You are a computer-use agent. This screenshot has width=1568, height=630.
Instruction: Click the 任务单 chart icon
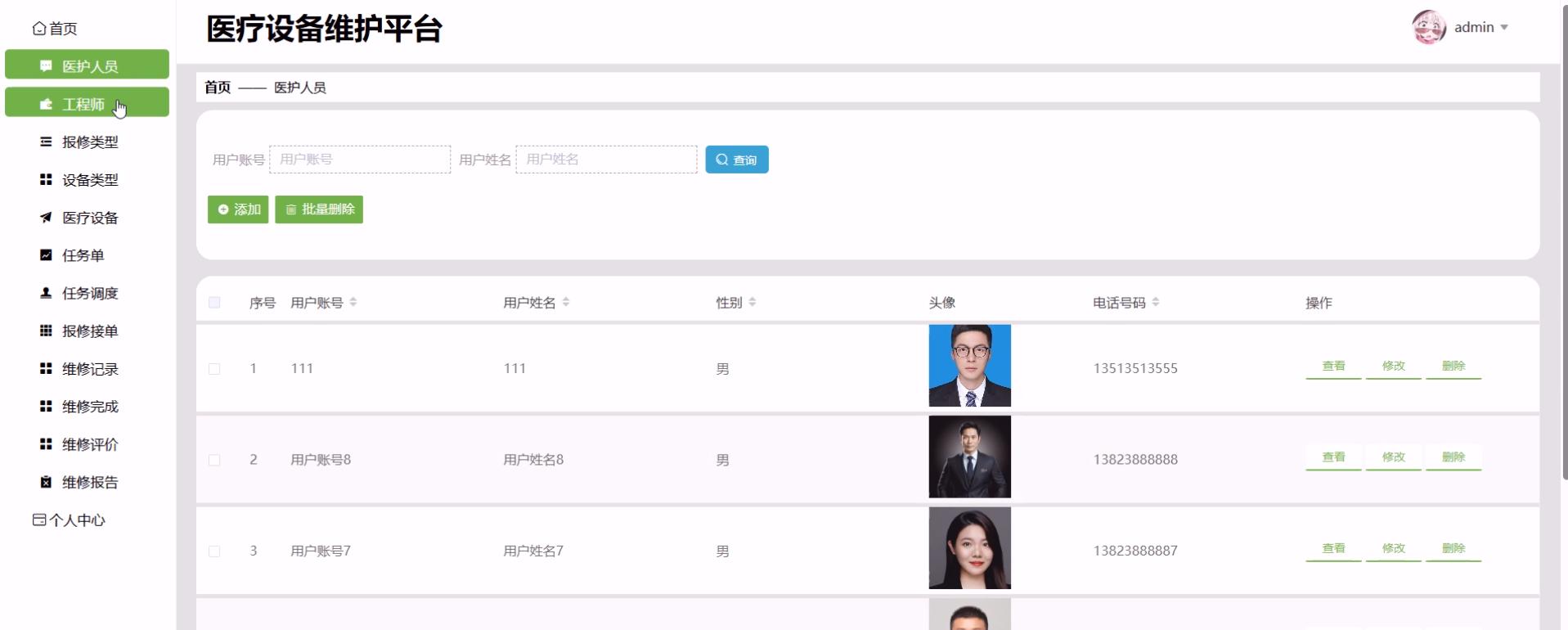click(x=46, y=255)
